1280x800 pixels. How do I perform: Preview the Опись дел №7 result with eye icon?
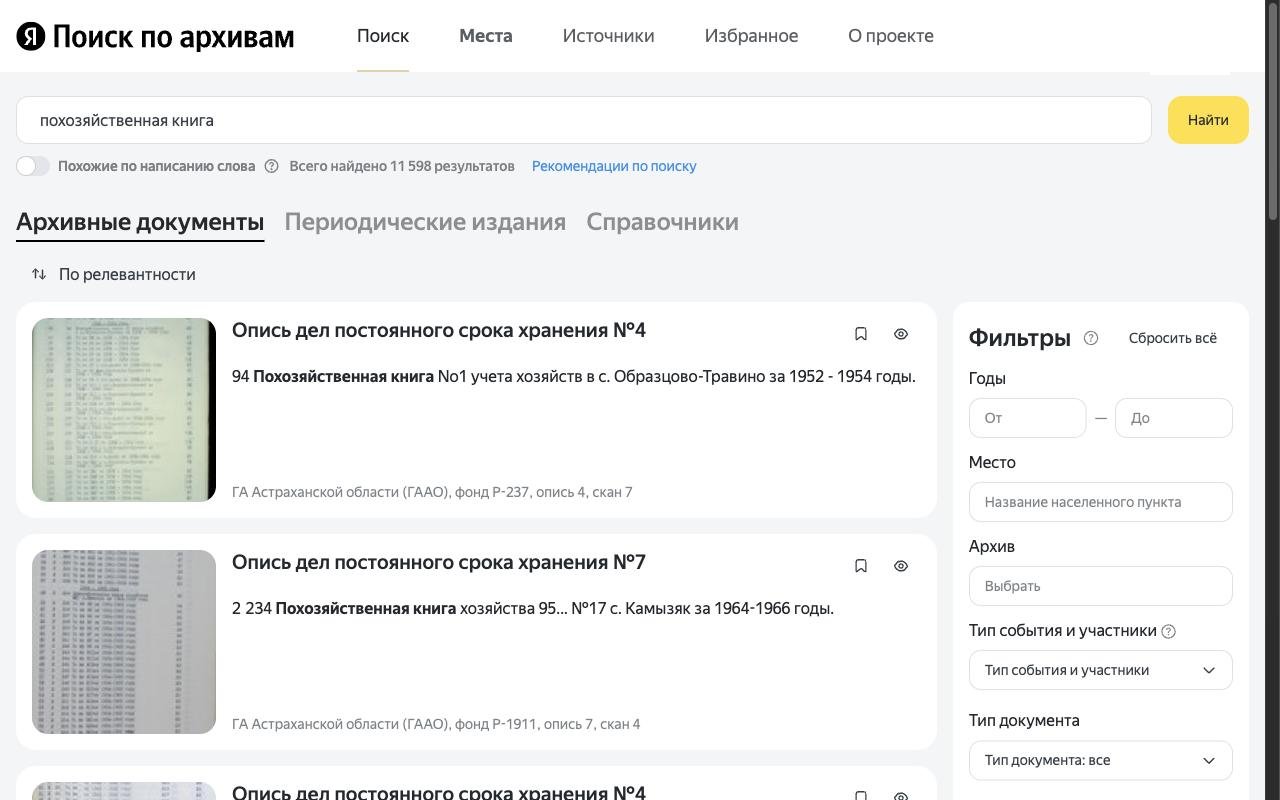click(901, 566)
